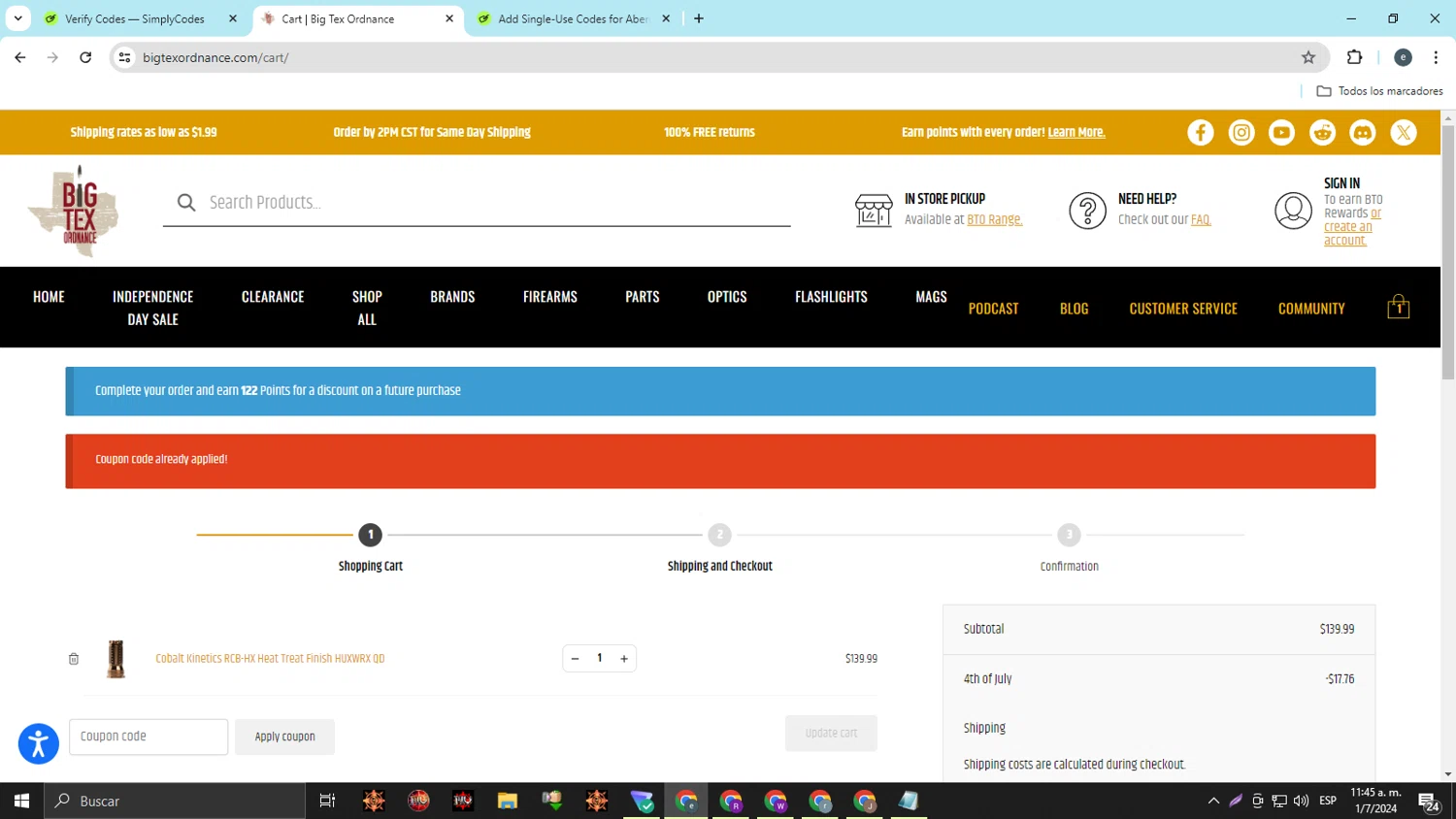Open File Explorer from the taskbar
1456x819 pixels.
pos(508,801)
